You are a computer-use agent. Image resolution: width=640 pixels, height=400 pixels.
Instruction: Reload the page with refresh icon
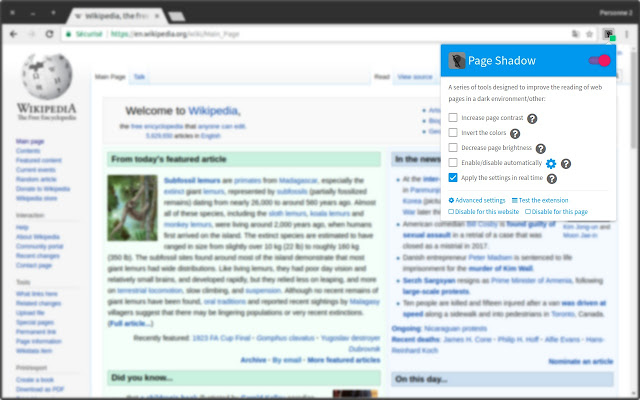(x=49, y=34)
